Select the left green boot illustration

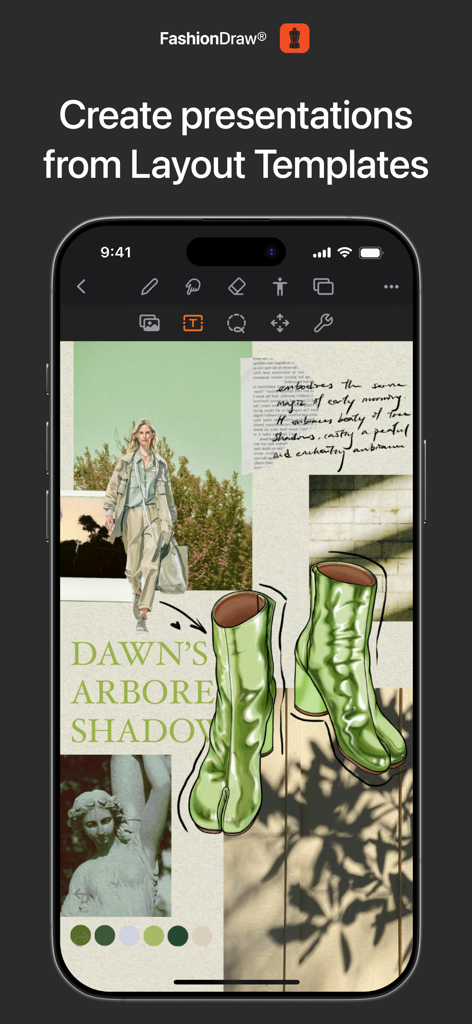pyautogui.click(x=232, y=713)
